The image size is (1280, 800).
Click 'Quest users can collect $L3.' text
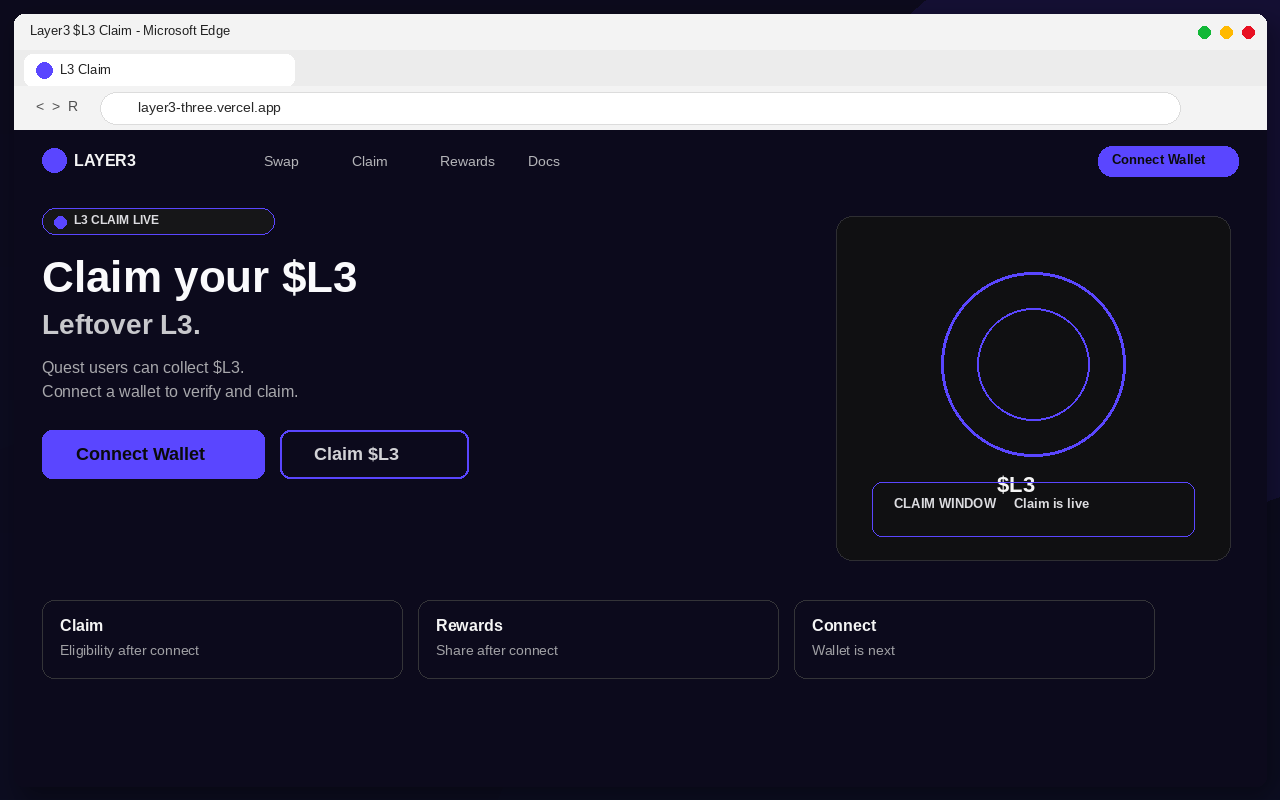click(x=143, y=368)
